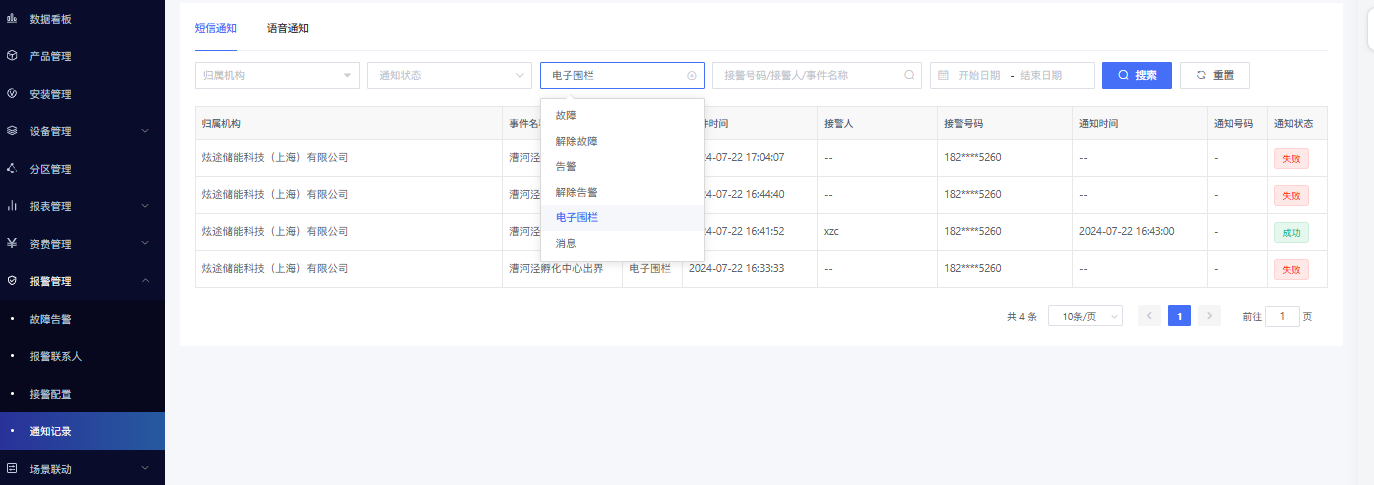Open the 通知状态 dropdown filter
1374x485 pixels.
(x=449, y=75)
